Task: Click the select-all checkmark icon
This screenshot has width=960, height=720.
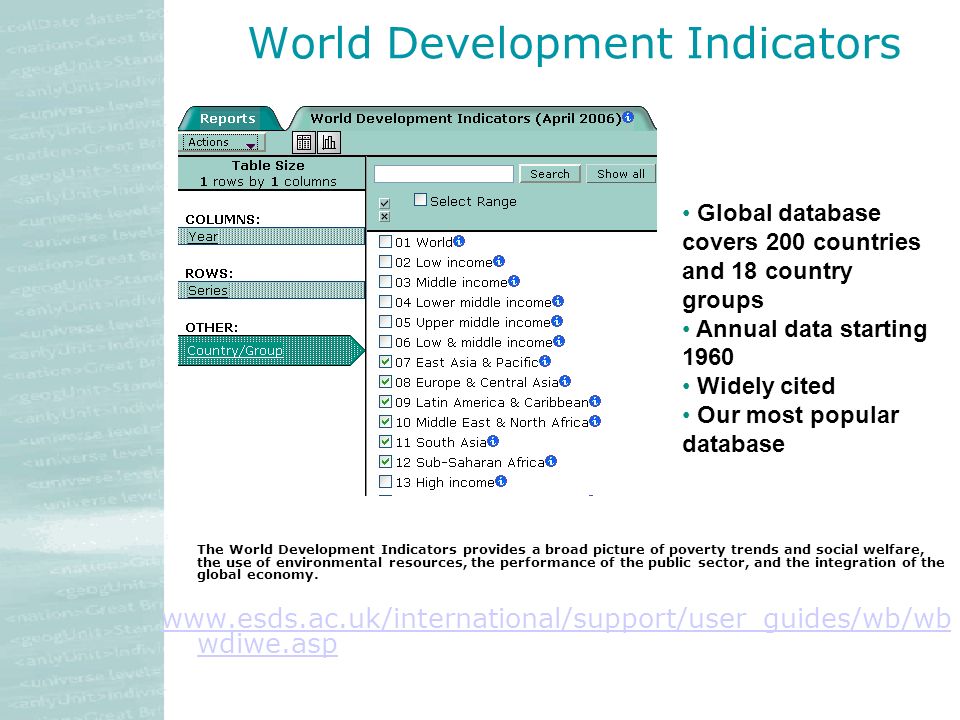Action: [384, 203]
